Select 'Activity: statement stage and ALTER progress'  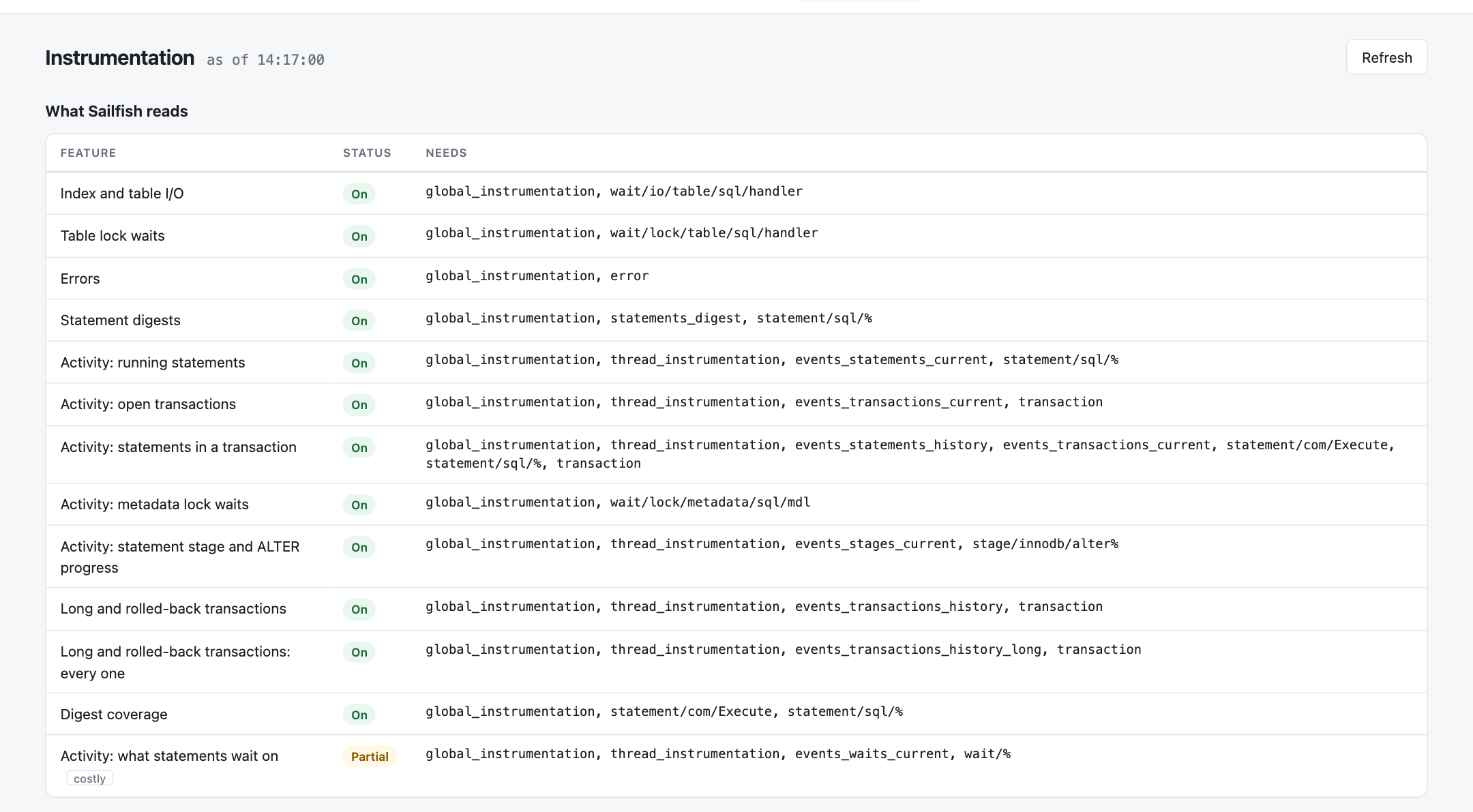[x=180, y=557]
